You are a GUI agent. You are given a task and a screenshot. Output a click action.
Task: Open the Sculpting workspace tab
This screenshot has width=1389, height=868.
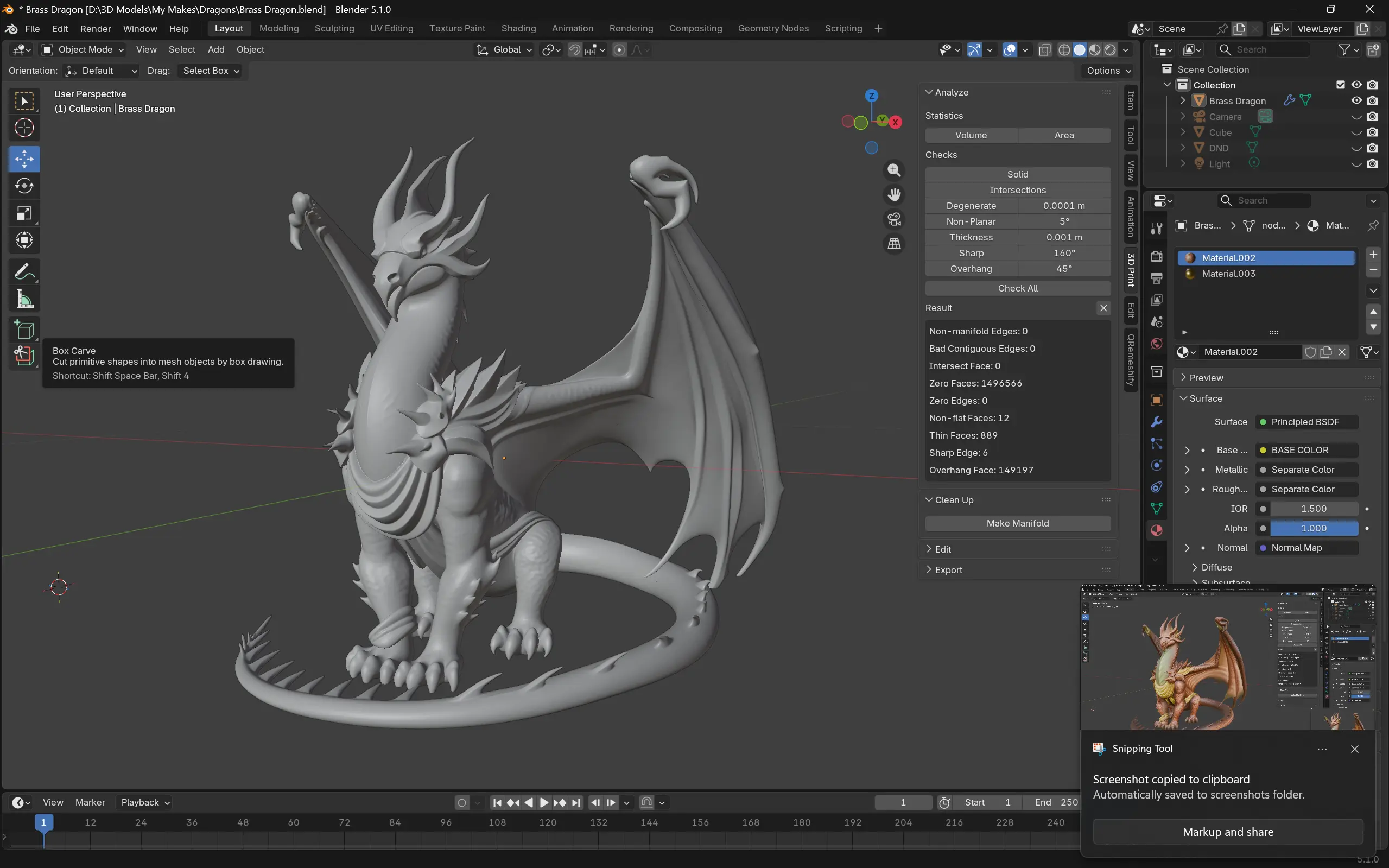334,28
